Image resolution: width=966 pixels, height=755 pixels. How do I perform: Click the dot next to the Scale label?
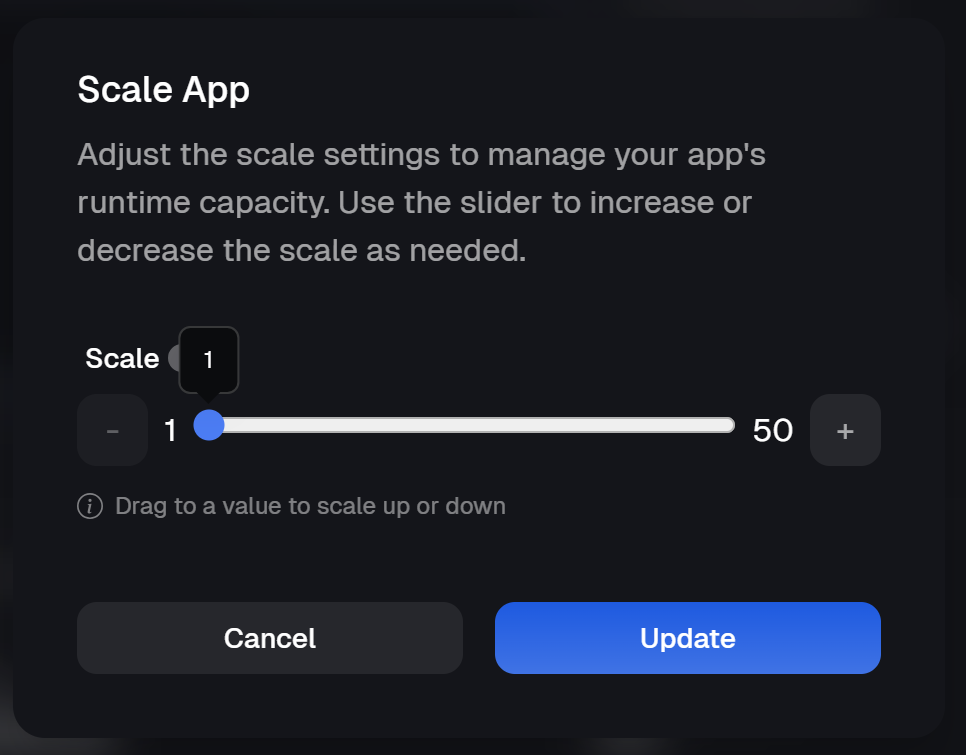[x=173, y=356]
